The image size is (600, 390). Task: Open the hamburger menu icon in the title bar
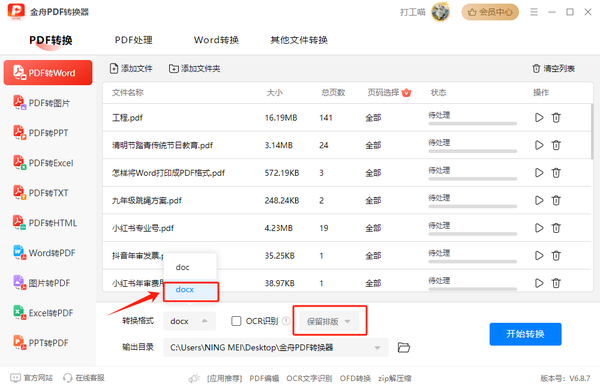point(534,12)
